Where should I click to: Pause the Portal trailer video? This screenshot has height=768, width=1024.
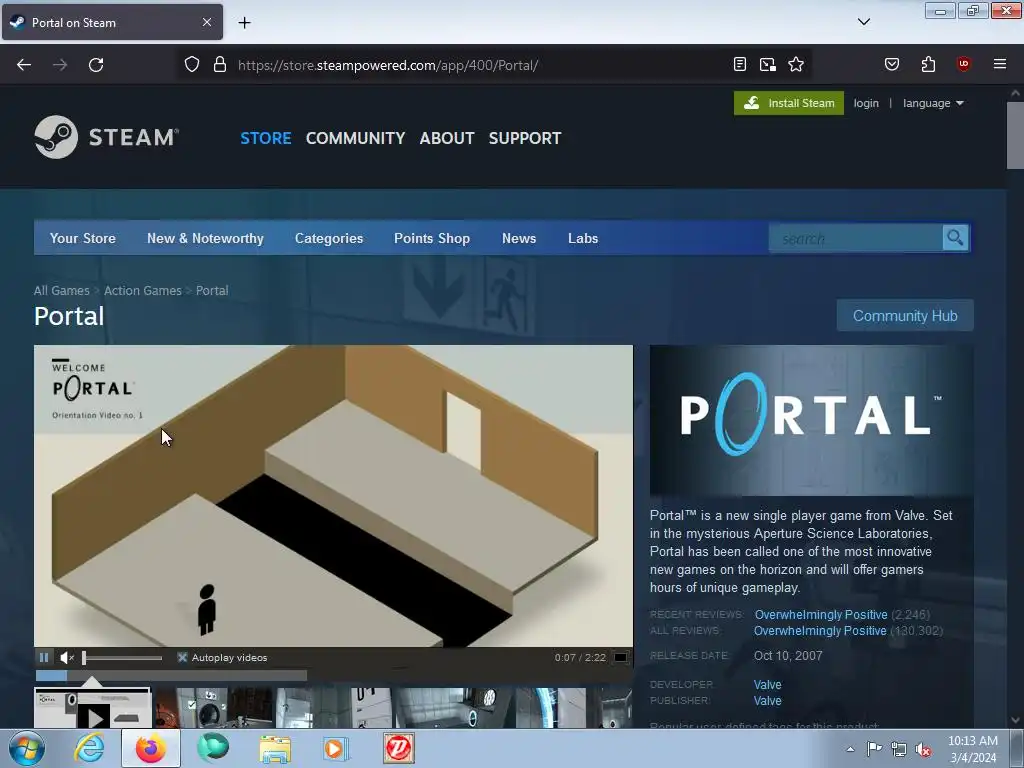coord(44,658)
